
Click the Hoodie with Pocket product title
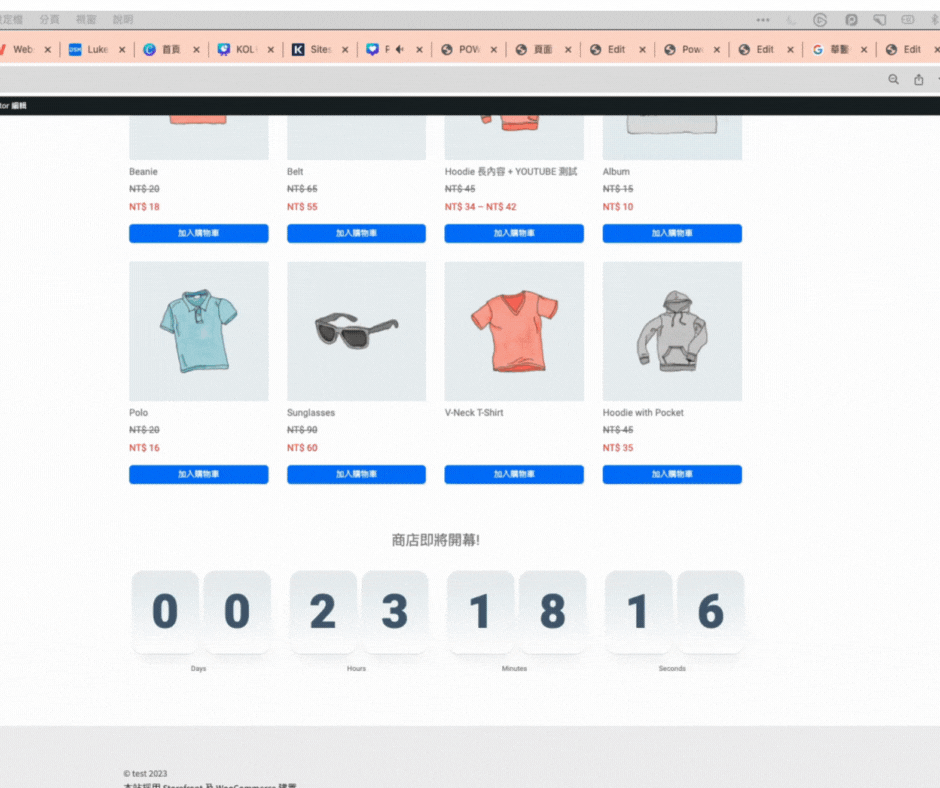[x=643, y=412]
